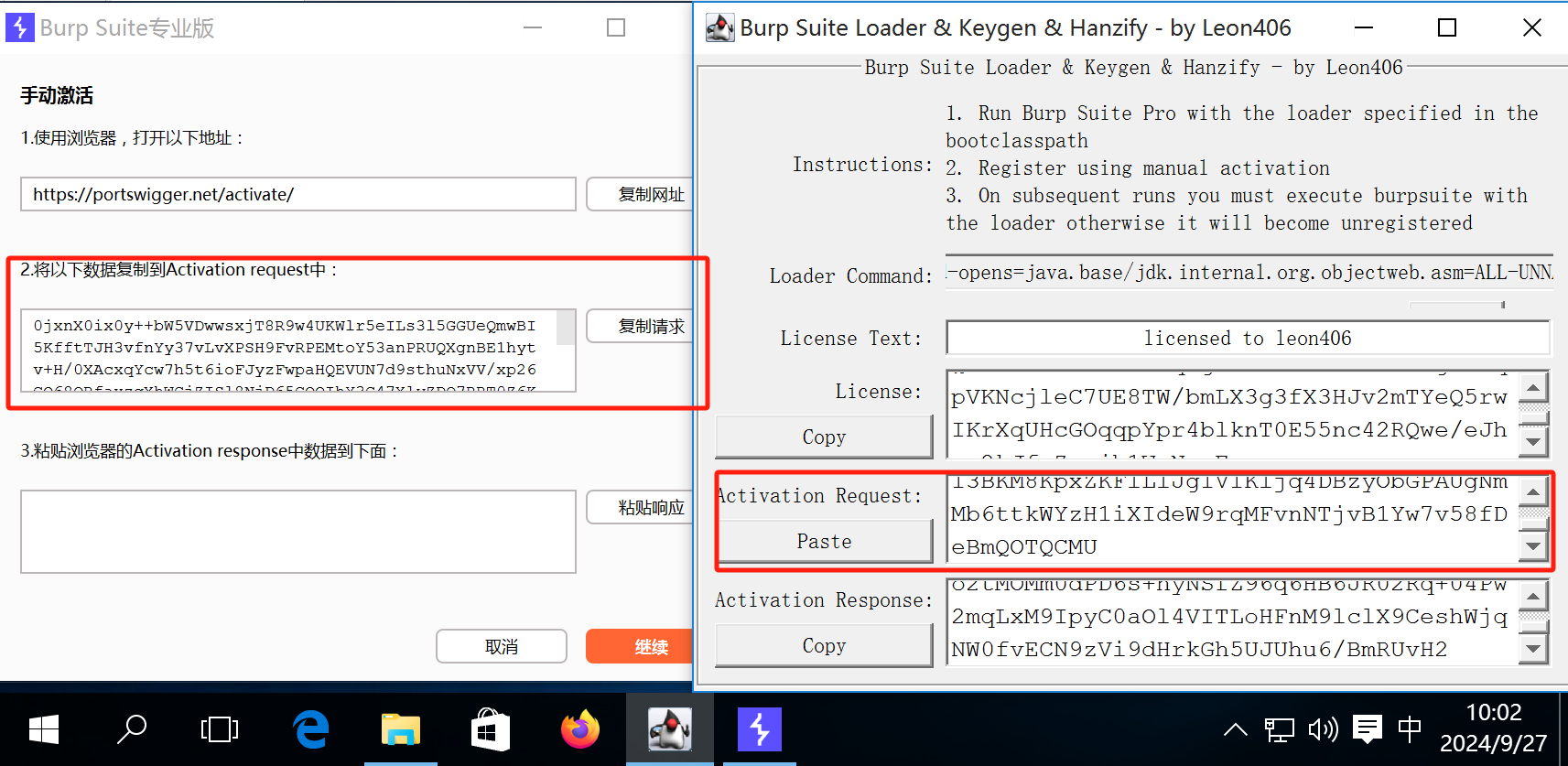
Task: Switch to Burp Suite app in taskbar
Action: point(760,729)
